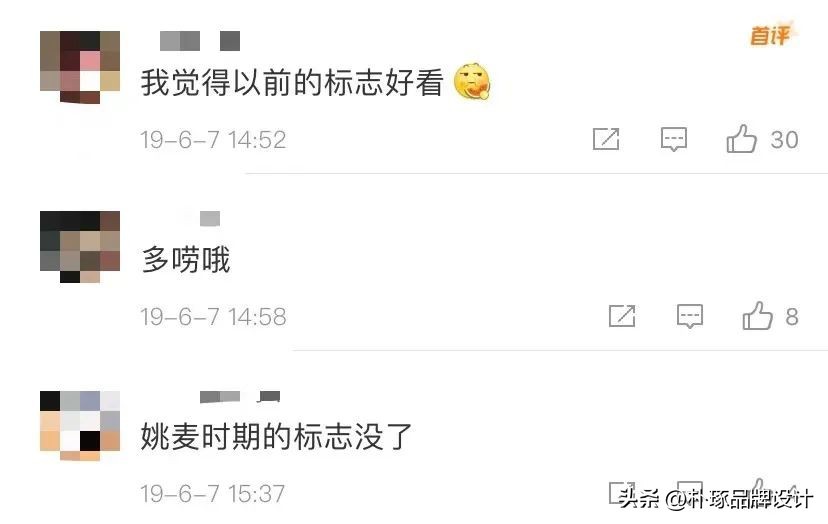Click the timestamp 19-6-7 14:52

click(213, 140)
